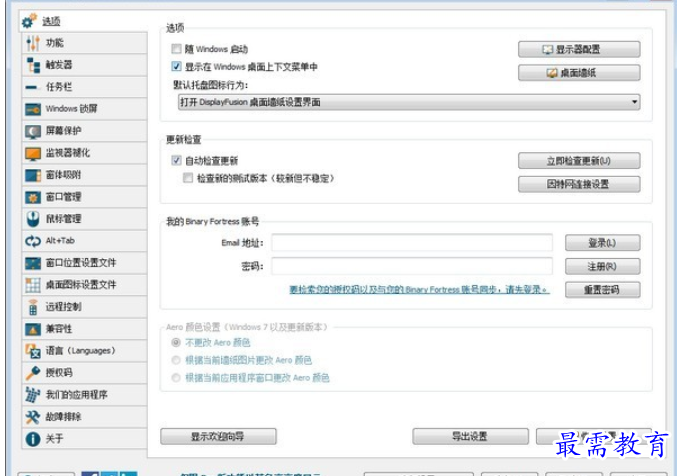
Task: Toggle the 自动检查更新 checkbox
Action: pyautogui.click(x=176, y=160)
